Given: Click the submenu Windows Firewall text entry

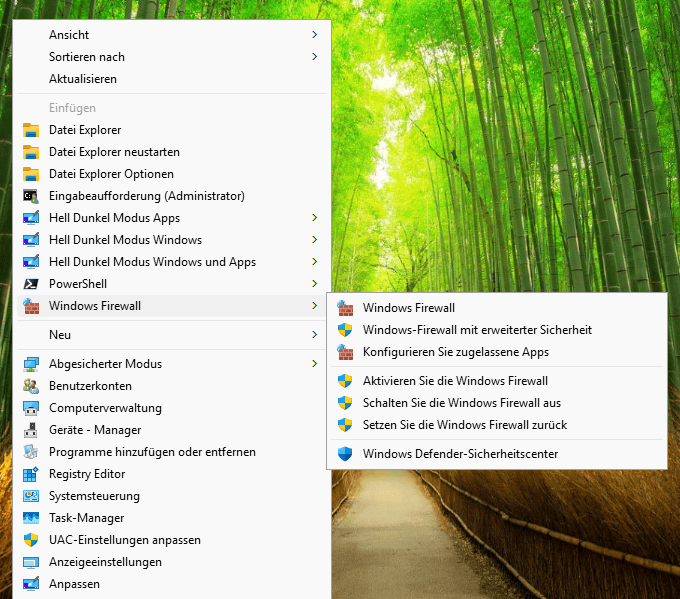Looking at the screenshot, I should pos(409,308).
